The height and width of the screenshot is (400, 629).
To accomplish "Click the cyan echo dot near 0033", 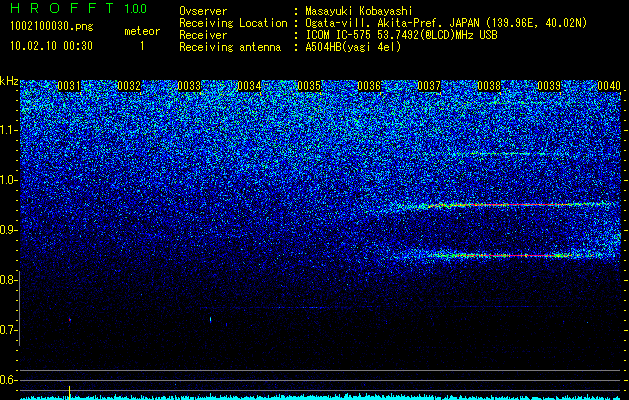I will [210, 319].
